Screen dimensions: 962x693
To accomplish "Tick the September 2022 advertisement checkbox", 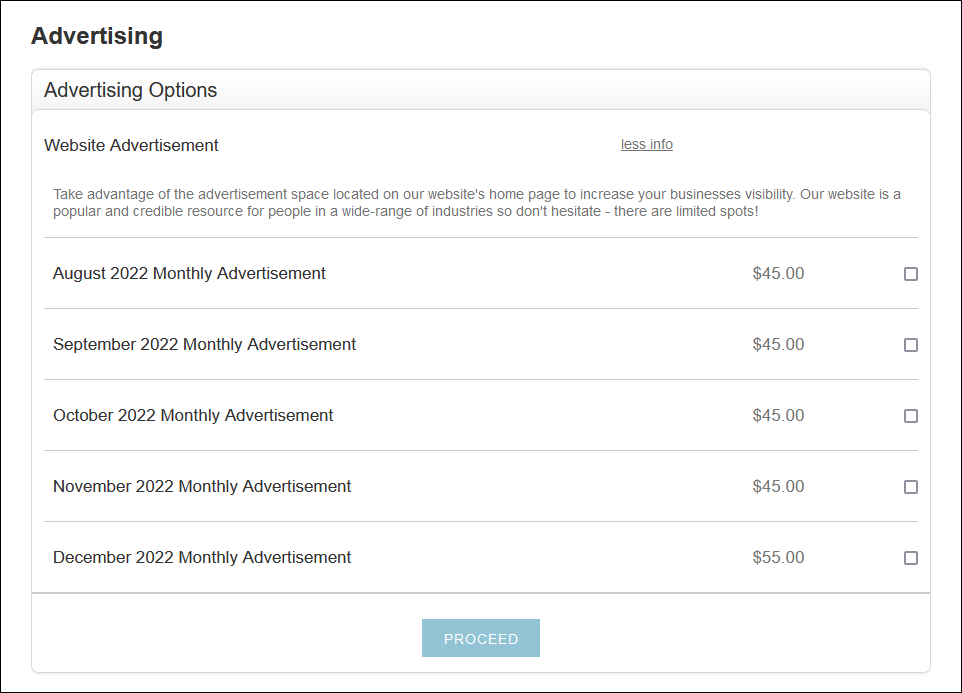I will [911, 345].
